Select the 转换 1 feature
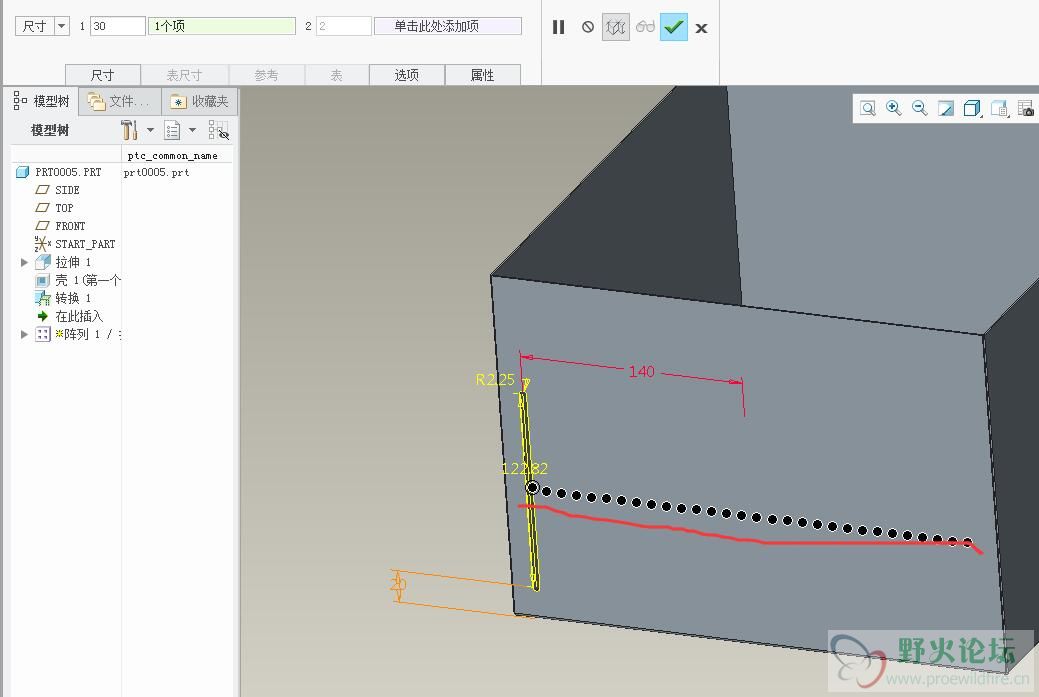The image size is (1039, 697). (x=64, y=298)
